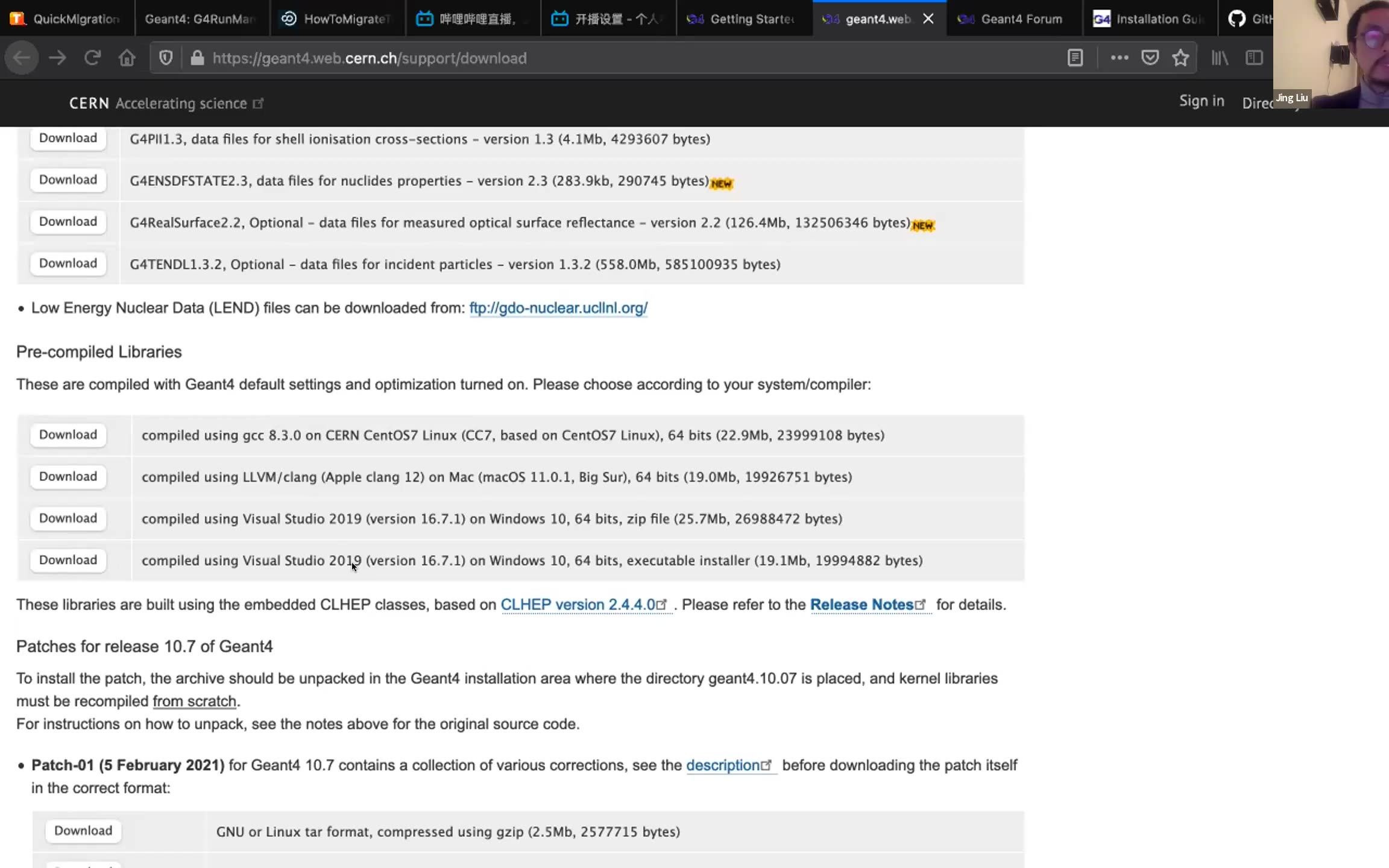Open the Library bookshelf icon
The height and width of the screenshot is (868, 1389).
pyautogui.click(x=1220, y=58)
